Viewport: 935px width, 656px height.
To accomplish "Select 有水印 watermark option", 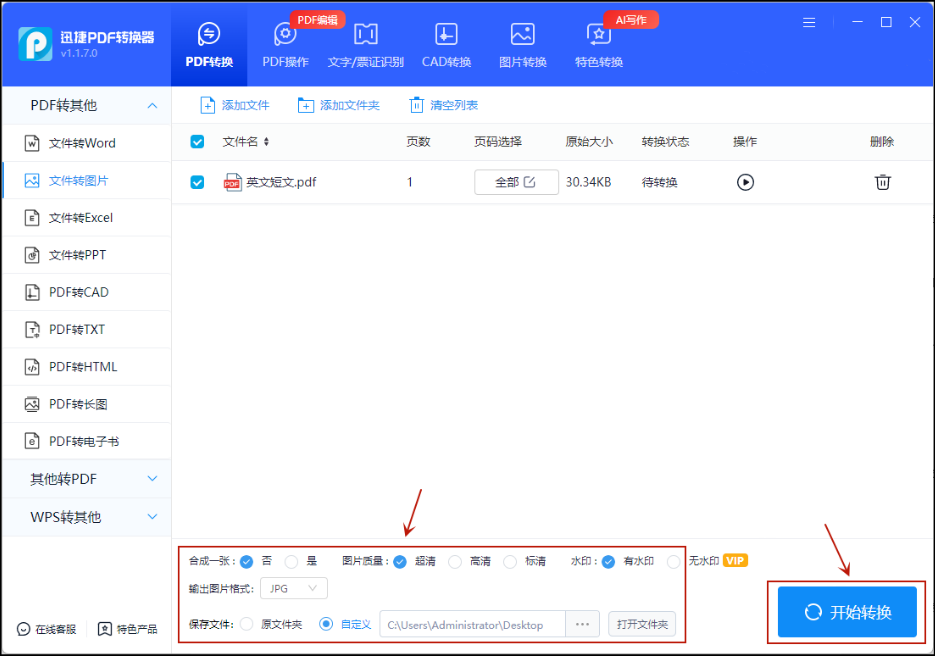I will [608, 562].
